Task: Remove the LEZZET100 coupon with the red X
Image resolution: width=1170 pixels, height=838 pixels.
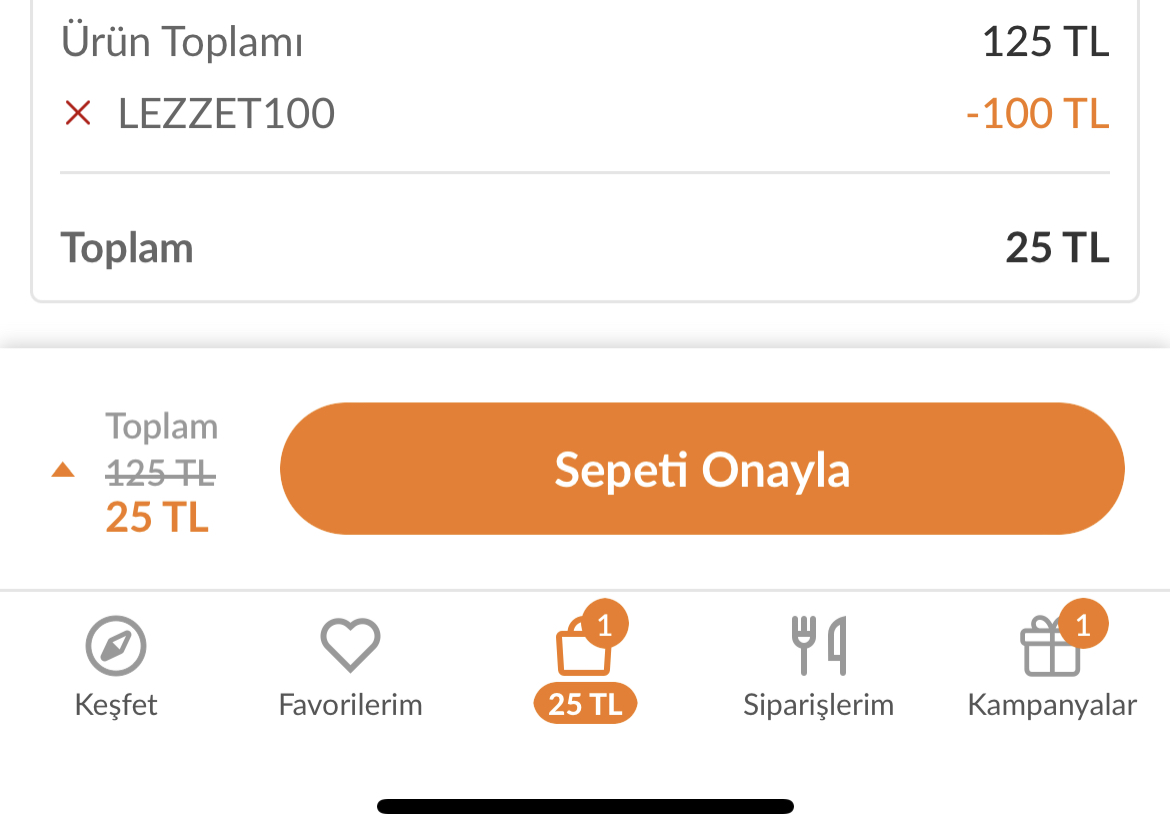Action: click(78, 114)
